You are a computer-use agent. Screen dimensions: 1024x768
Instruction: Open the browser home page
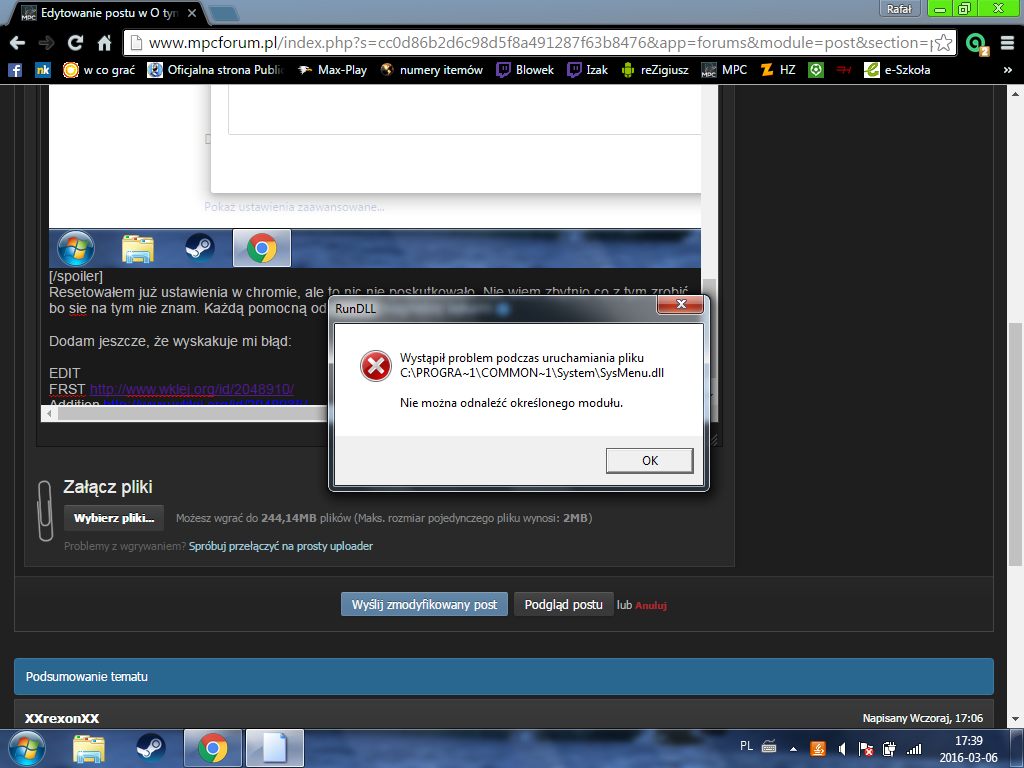(x=104, y=43)
